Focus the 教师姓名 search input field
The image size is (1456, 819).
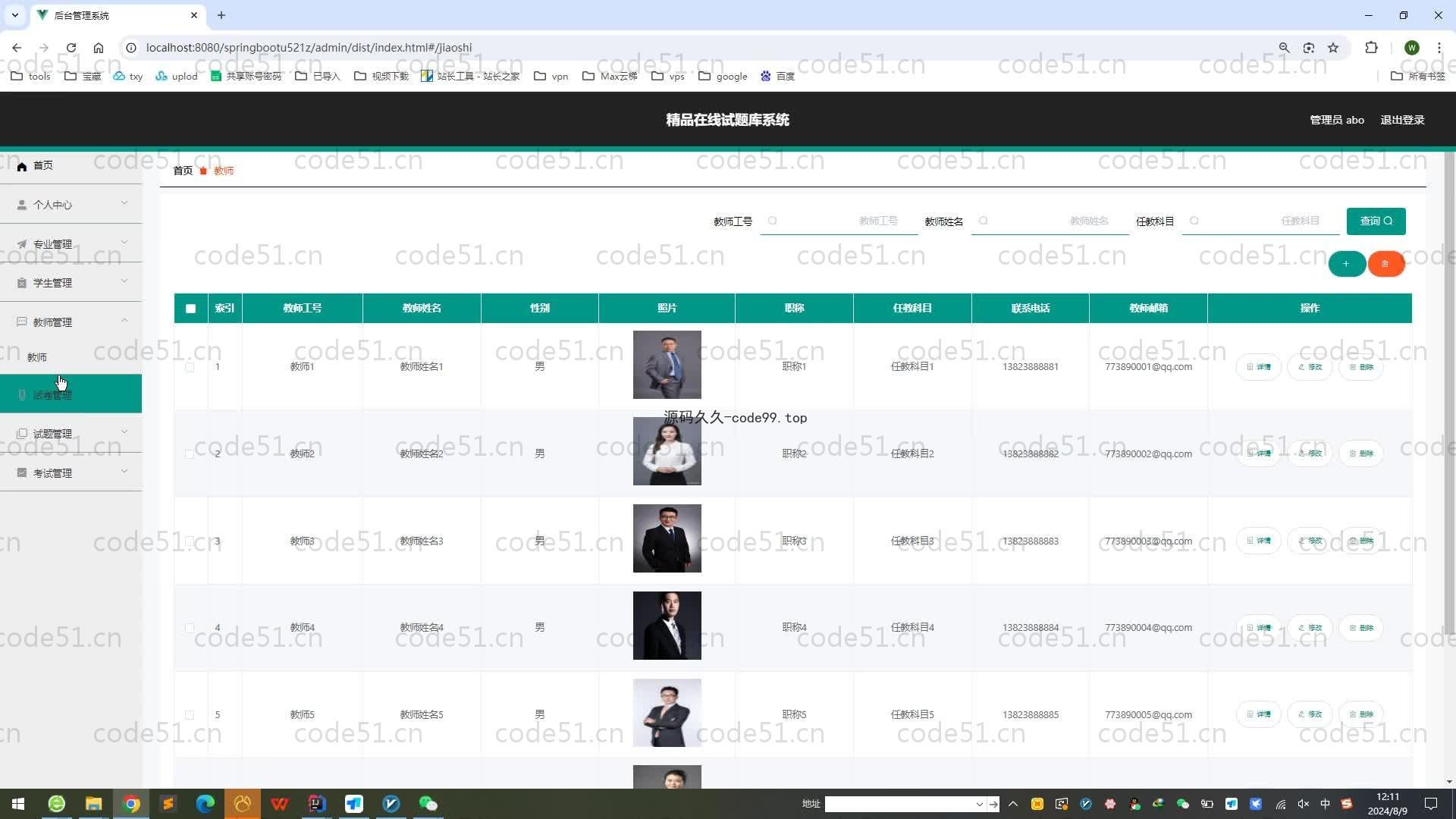coord(1050,221)
